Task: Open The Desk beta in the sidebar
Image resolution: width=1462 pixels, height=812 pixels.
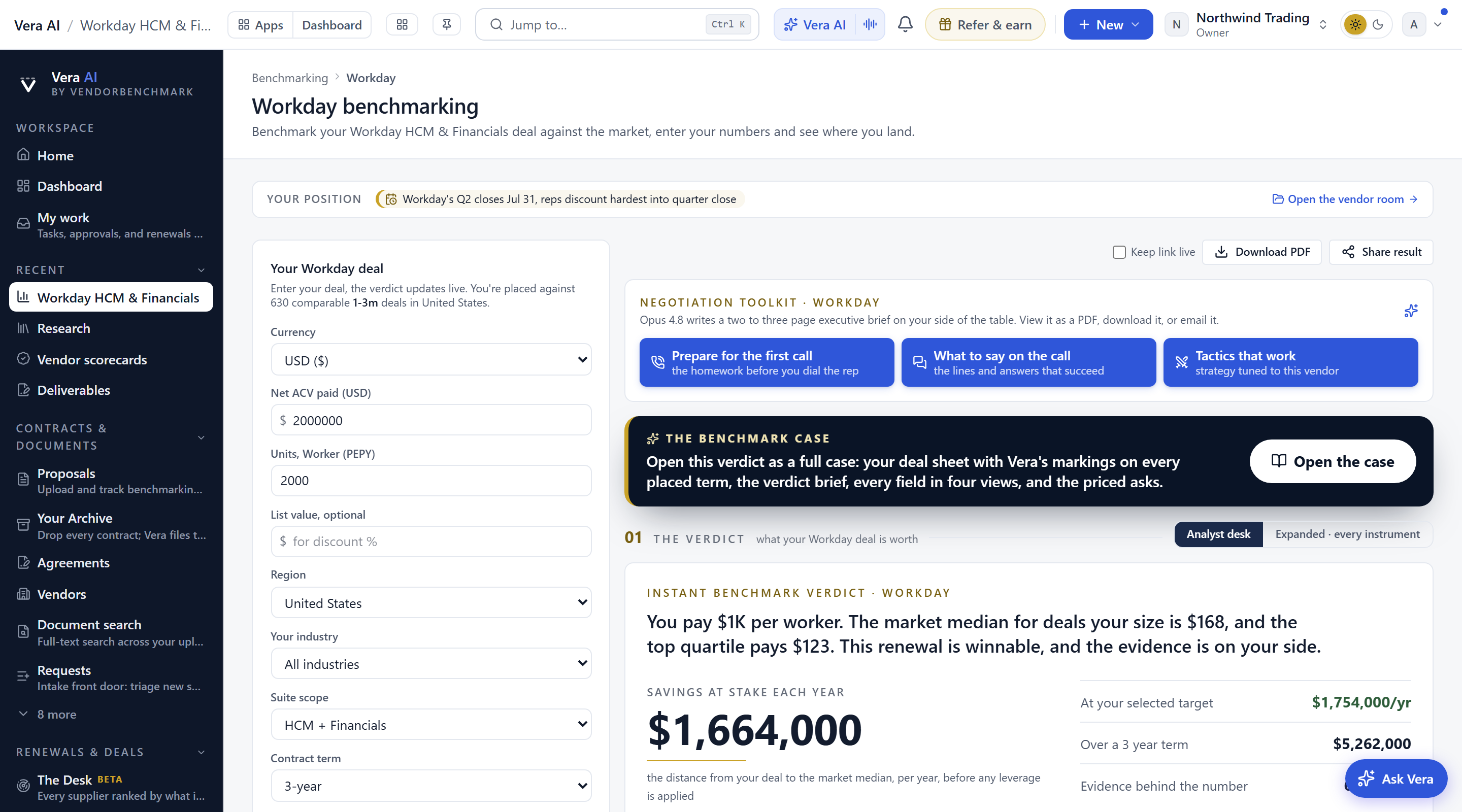Action: tap(111, 787)
